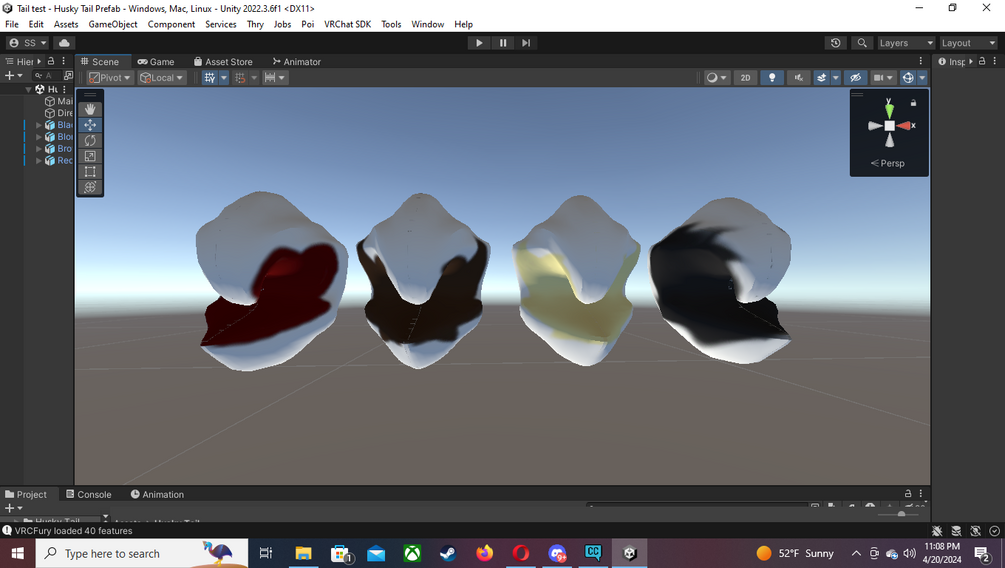Click the search magnifier in toolbar
The height and width of the screenshot is (568, 1005).
(x=862, y=43)
